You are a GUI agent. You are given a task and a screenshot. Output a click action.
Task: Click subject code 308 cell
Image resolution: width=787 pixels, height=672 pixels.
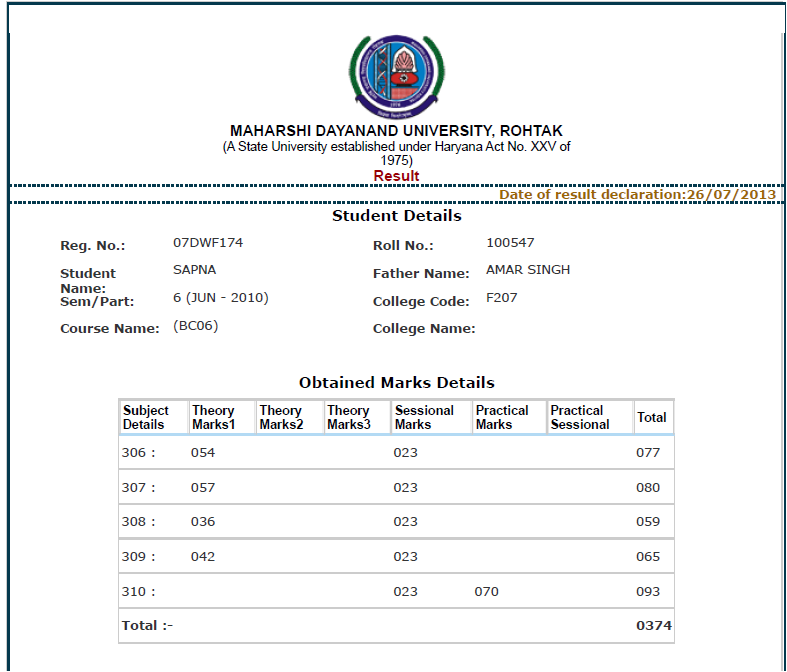139,522
